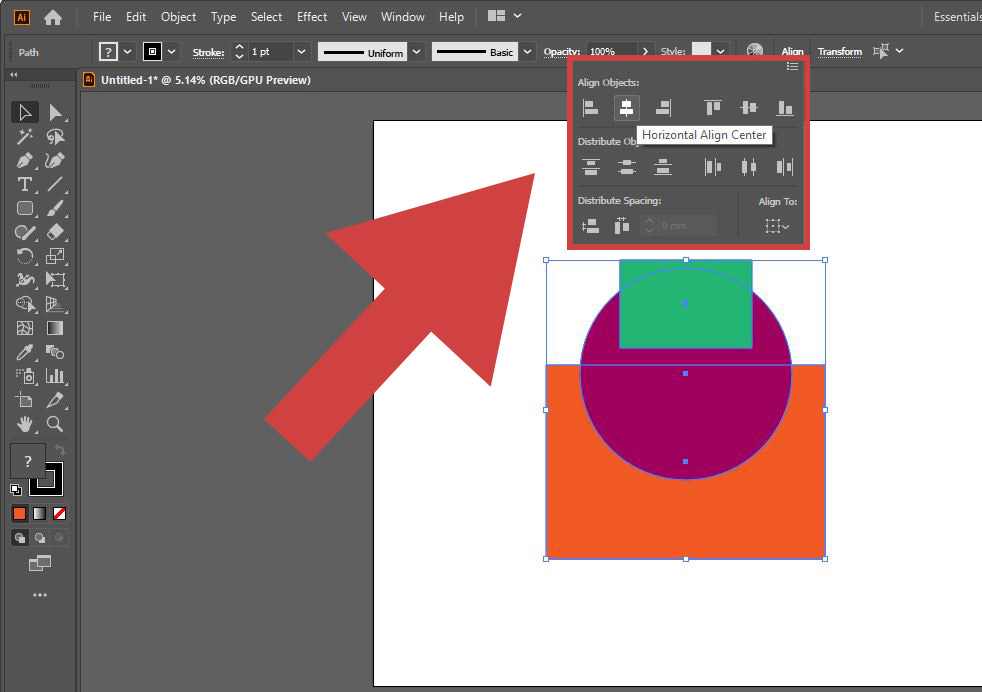The image size is (982, 692).
Task: Open the stroke weight dropdown
Action: [x=301, y=51]
